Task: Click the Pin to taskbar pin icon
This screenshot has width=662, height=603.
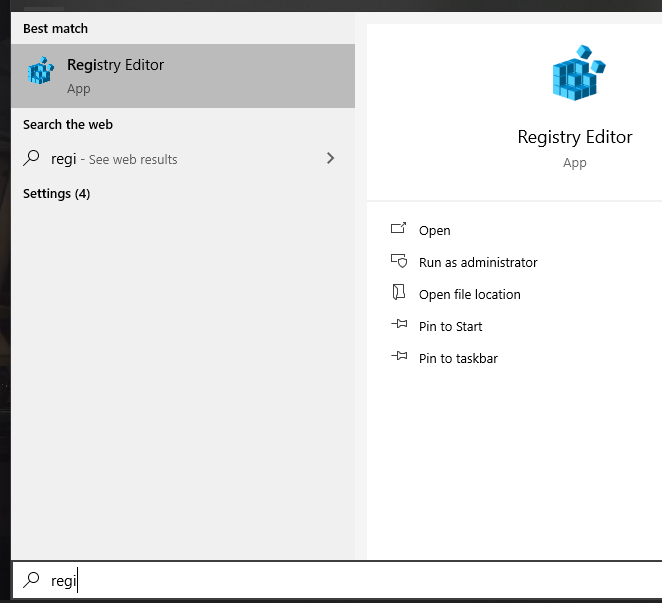Action: pyautogui.click(x=399, y=356)
